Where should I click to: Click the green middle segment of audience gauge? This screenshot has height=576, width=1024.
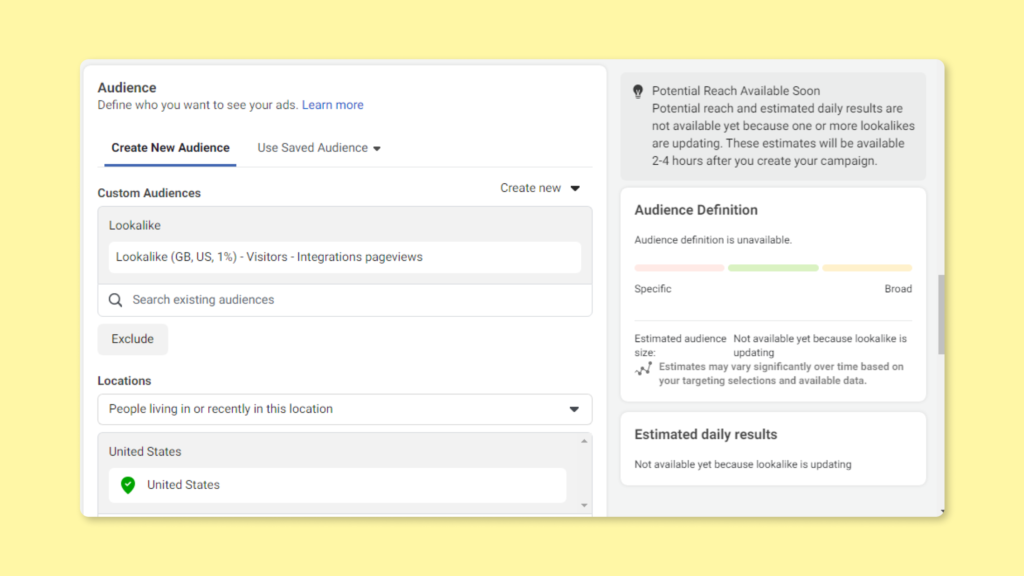(x=773, y=268)
